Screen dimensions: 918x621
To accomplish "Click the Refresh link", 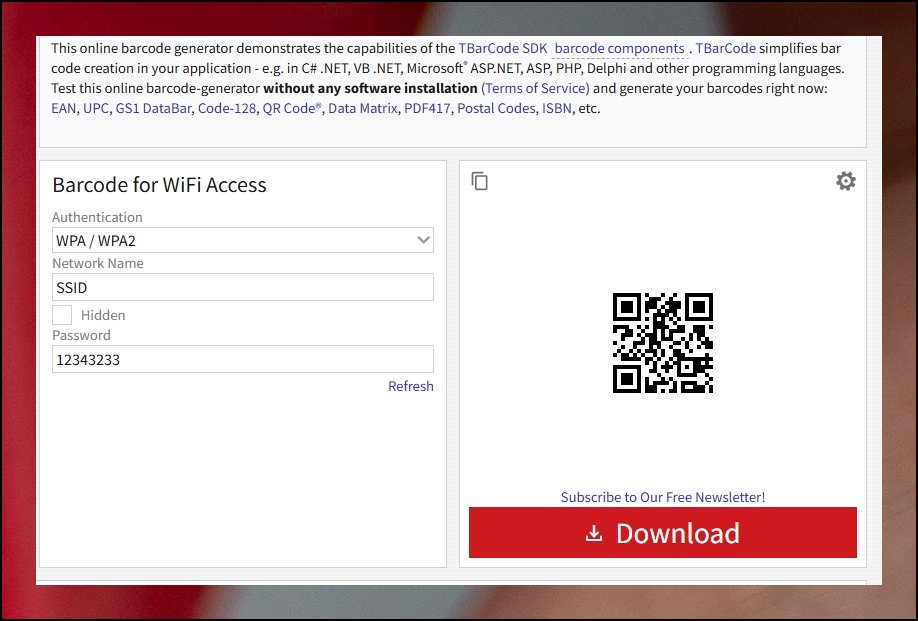I will (x=411, y=386).
